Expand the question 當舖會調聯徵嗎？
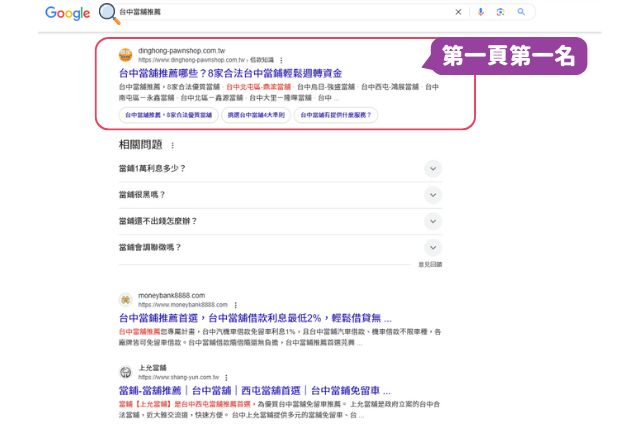 [280, 247]
